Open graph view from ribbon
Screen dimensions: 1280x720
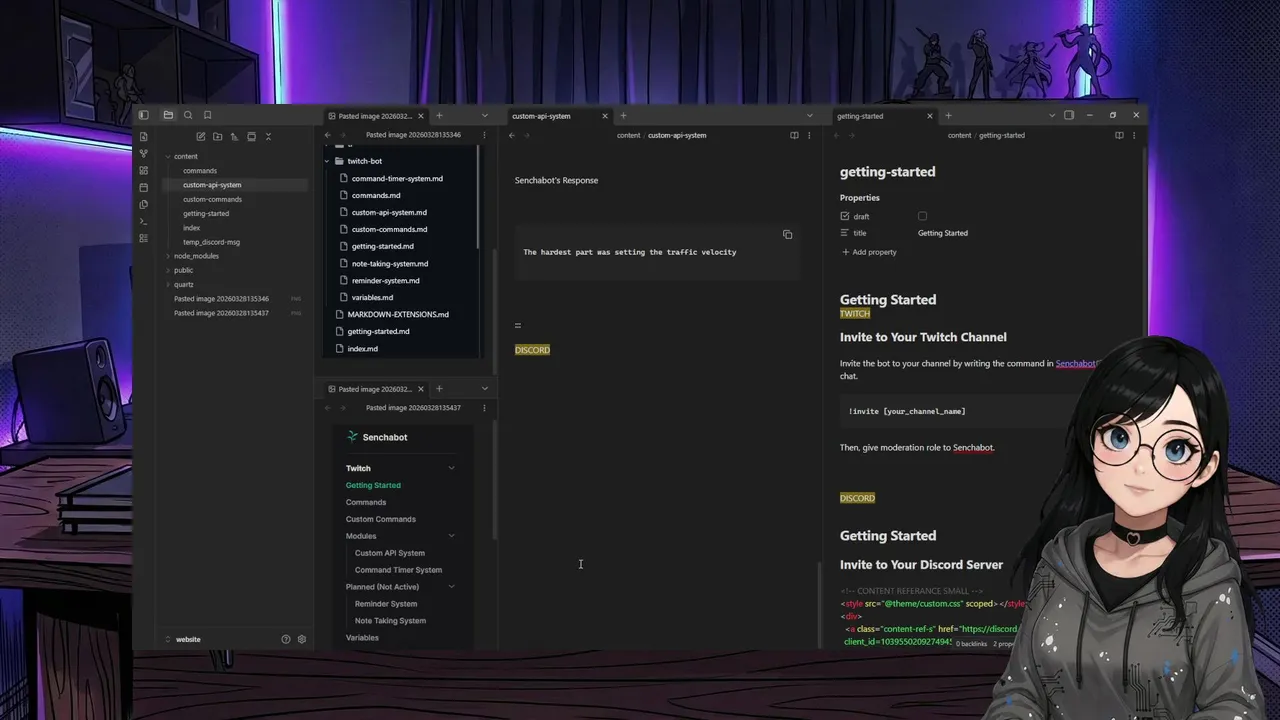(x=144, y=153)
